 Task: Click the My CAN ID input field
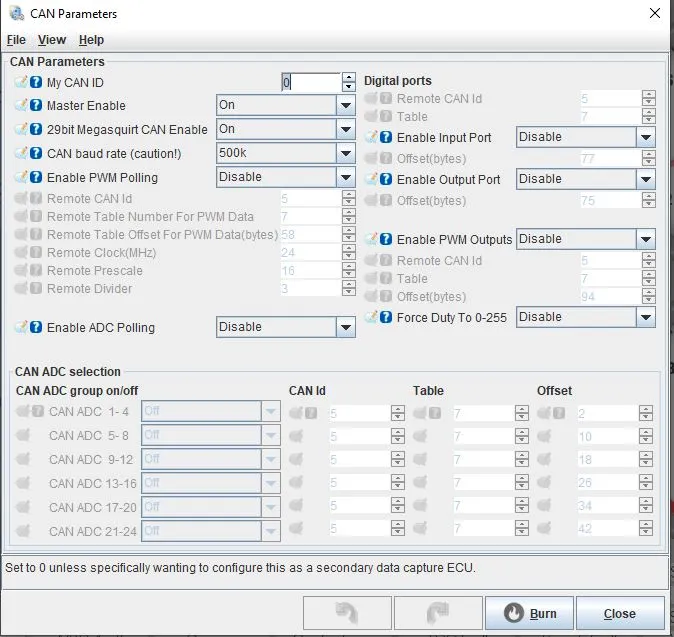311,82
